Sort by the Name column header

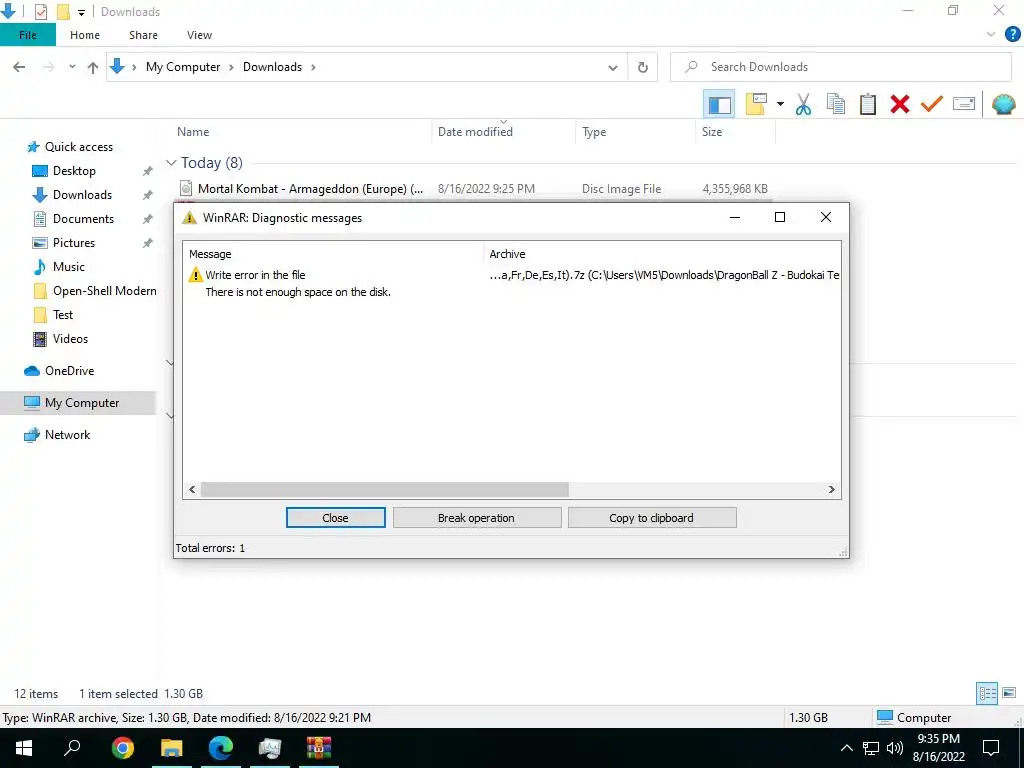193,132
